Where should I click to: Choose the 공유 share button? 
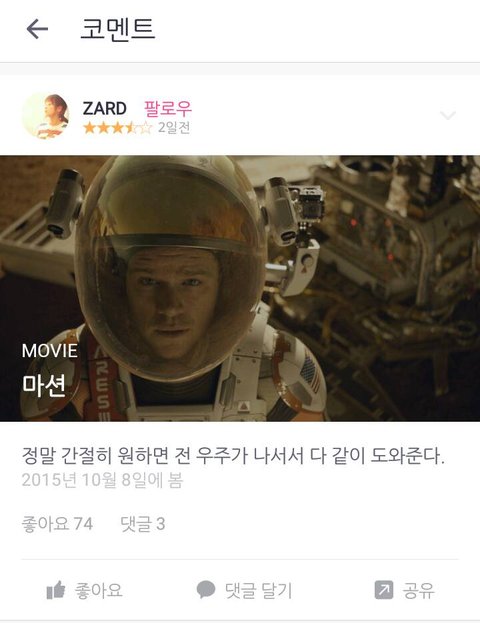(419, 590)
